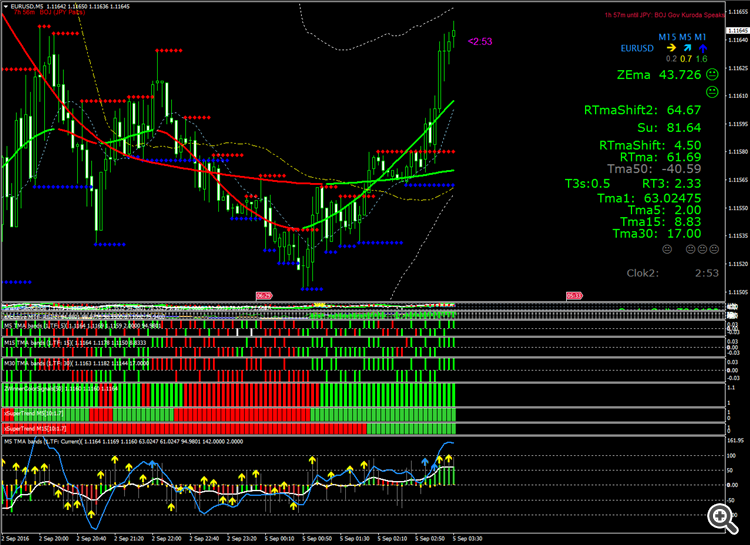Click the gray 'Tma50: -40.59' readout
Image resolution: width=750 pixels, height=545 pixels.
point(654,169)
